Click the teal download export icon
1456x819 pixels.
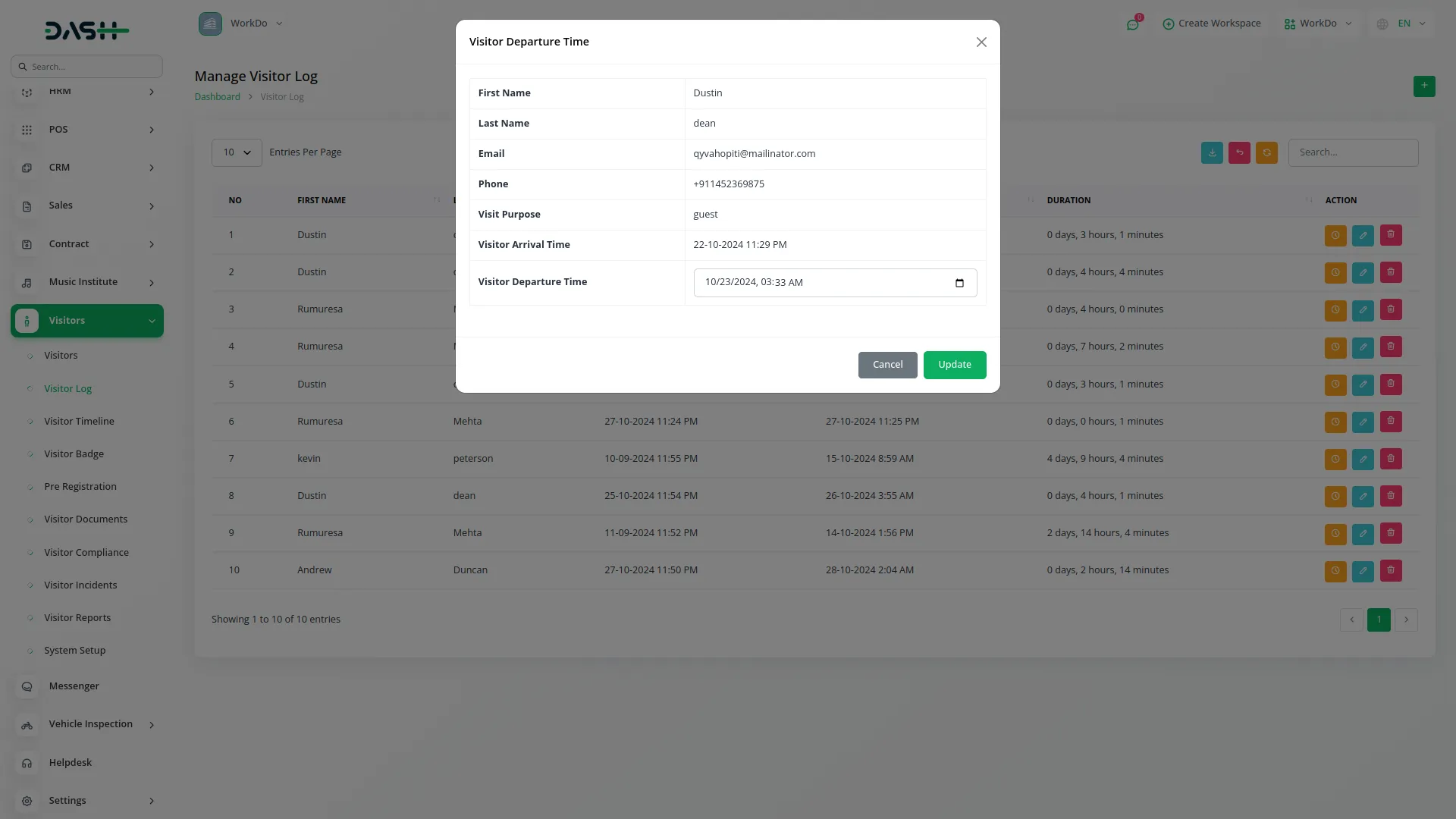[1212, 152]
